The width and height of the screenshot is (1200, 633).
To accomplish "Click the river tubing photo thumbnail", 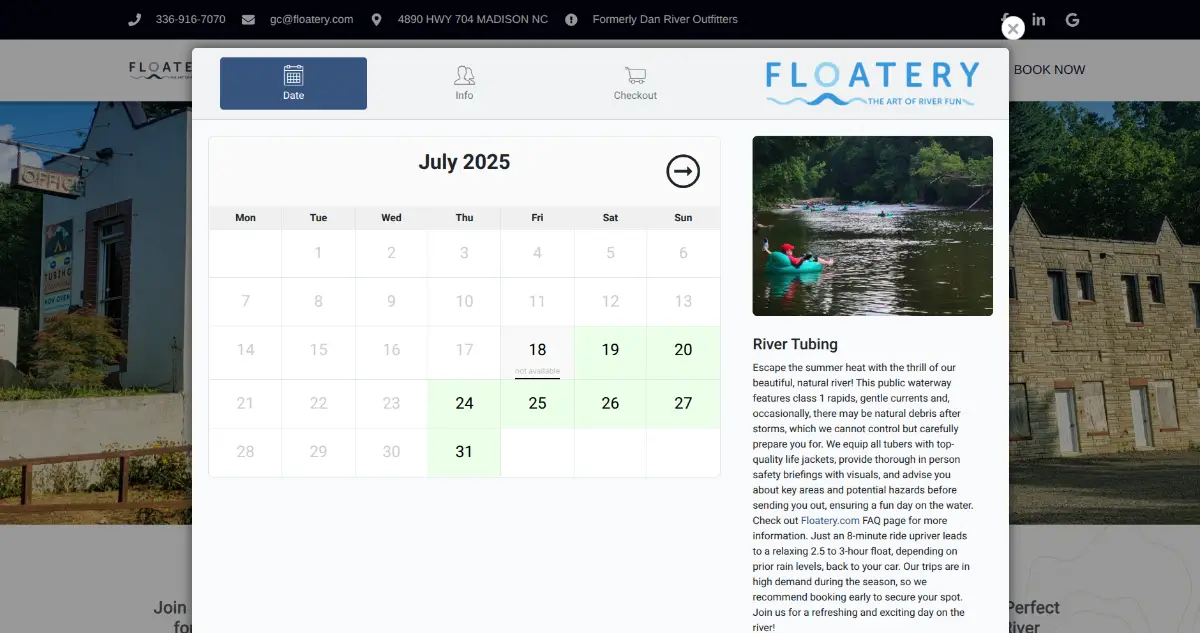I will (x=872, y=226).
